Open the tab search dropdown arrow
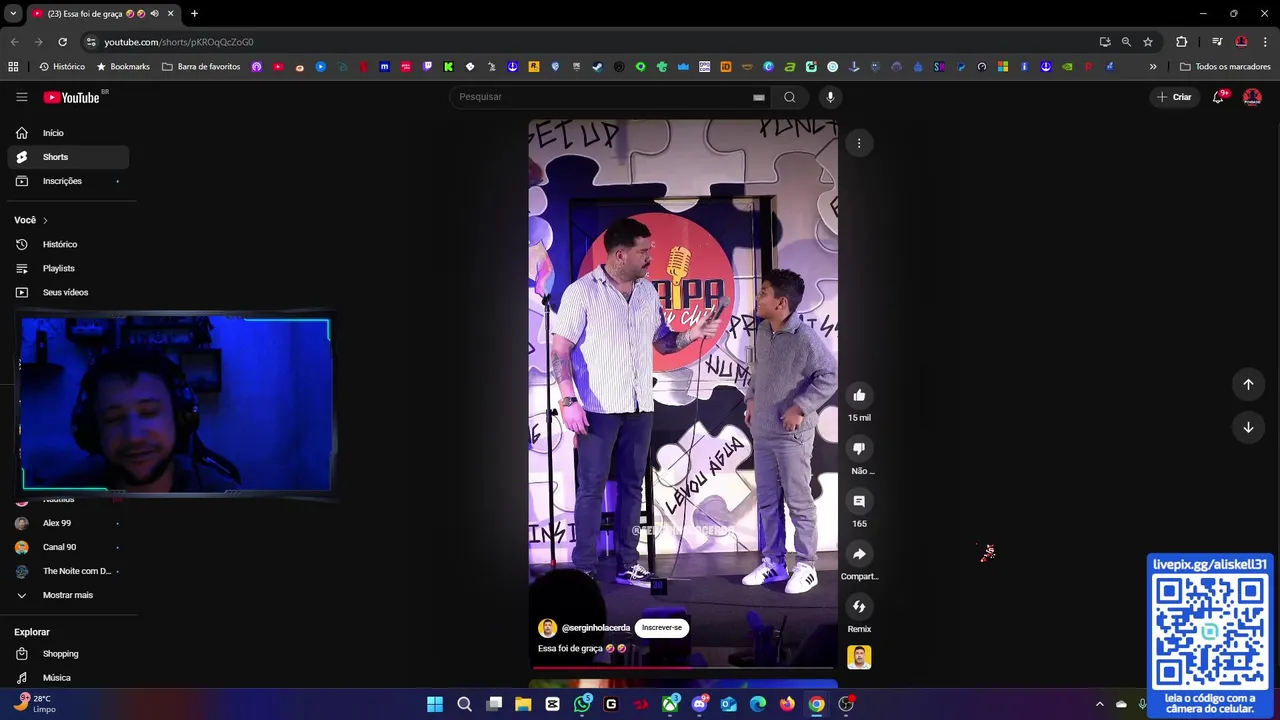Screen dimensions: 1280x720 click(x=13, y=14)
